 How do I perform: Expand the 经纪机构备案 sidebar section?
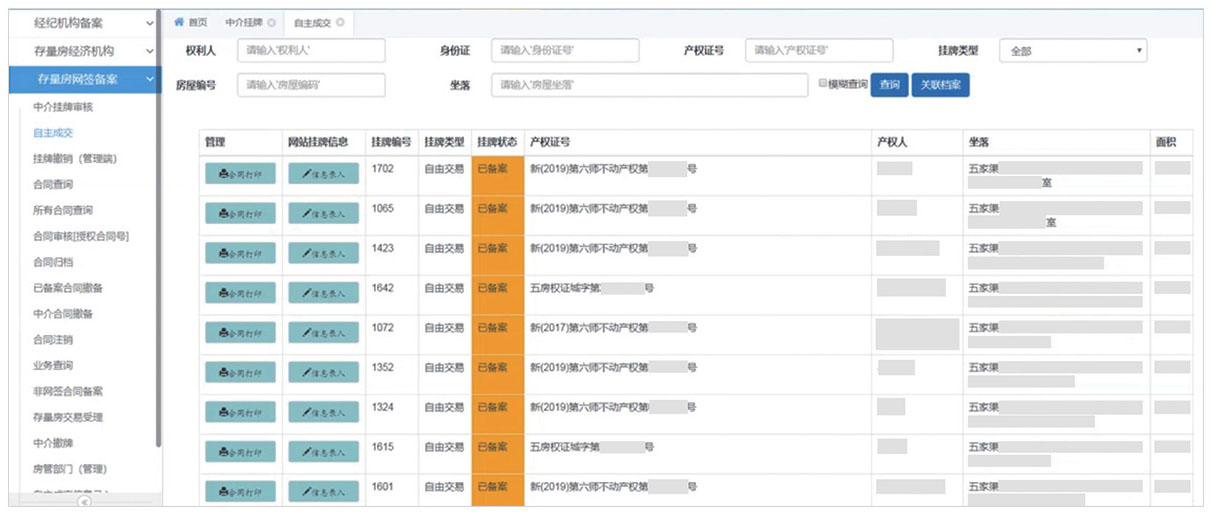(x=85, y=22)
